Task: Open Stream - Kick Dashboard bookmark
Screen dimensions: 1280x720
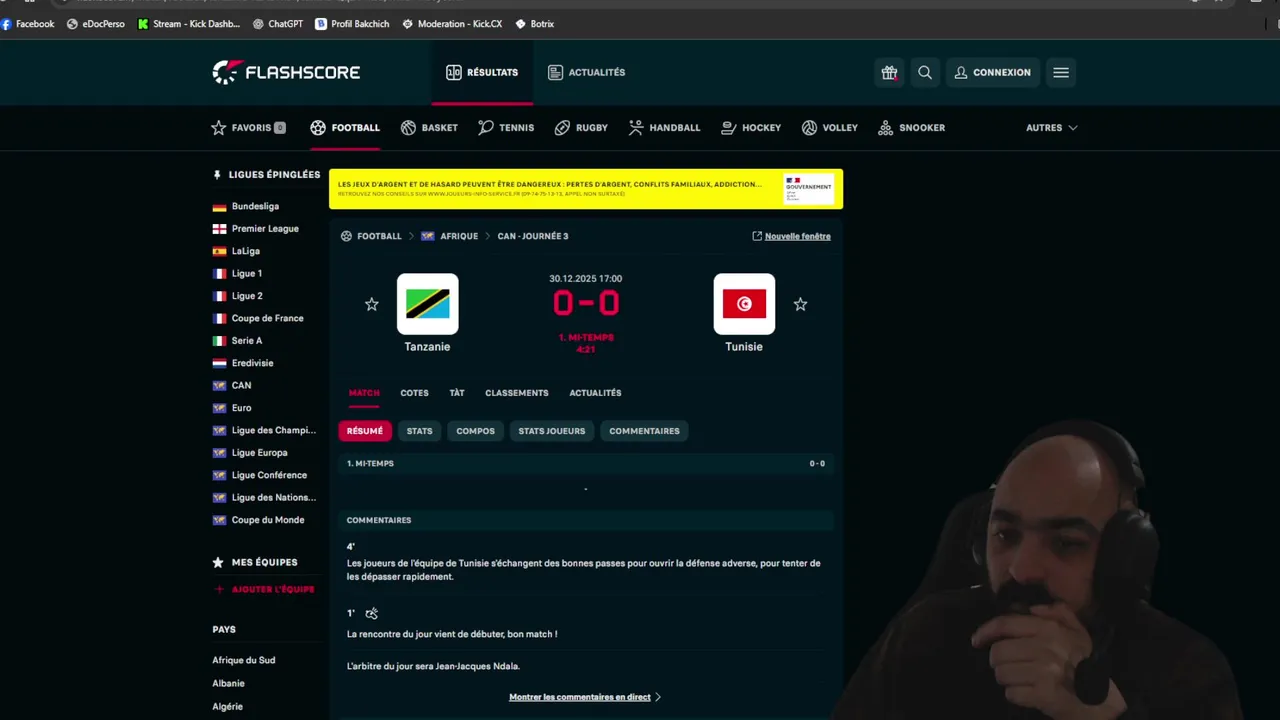Action: (189, 24)
